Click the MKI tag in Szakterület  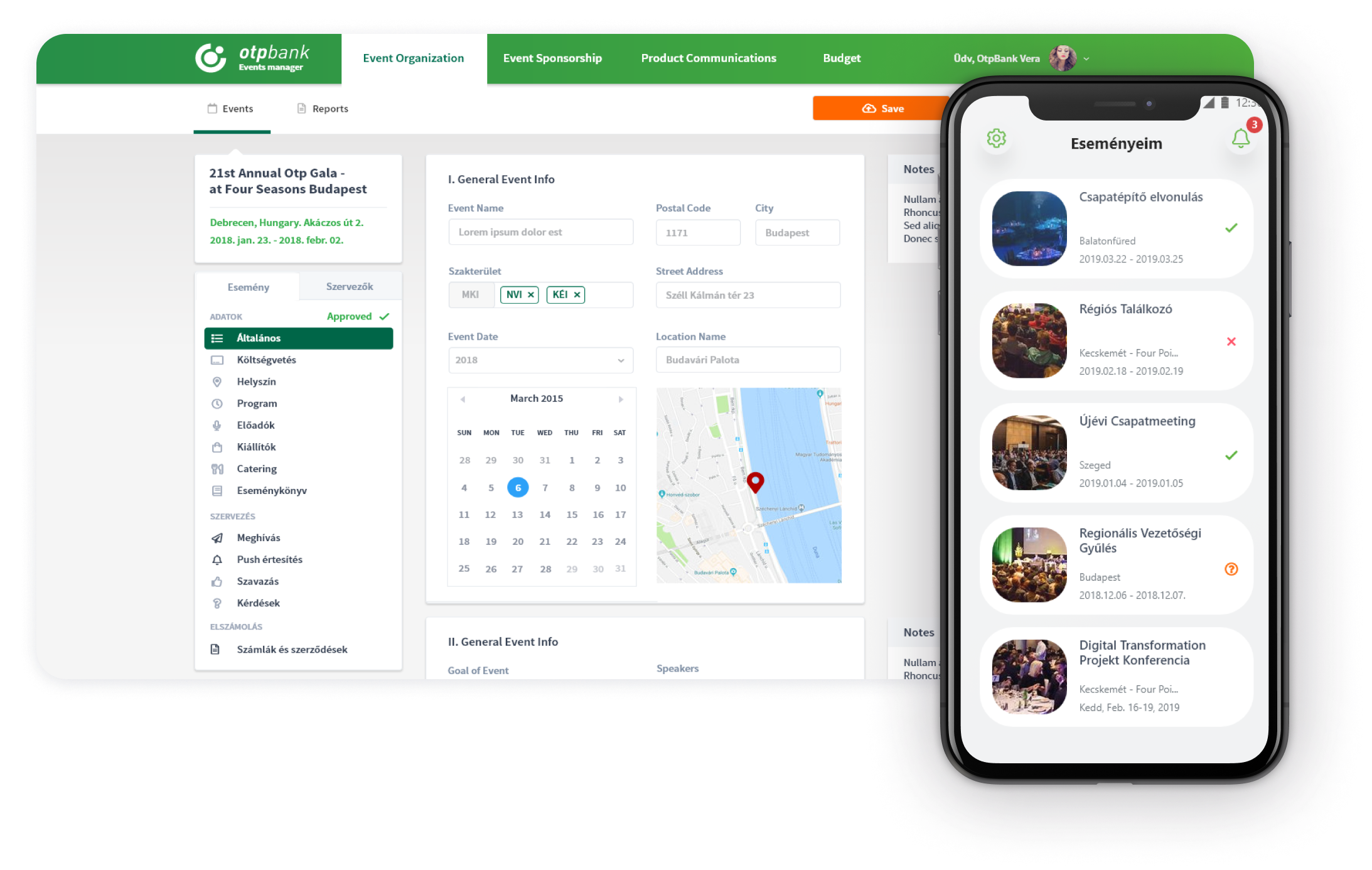[471, 294]
